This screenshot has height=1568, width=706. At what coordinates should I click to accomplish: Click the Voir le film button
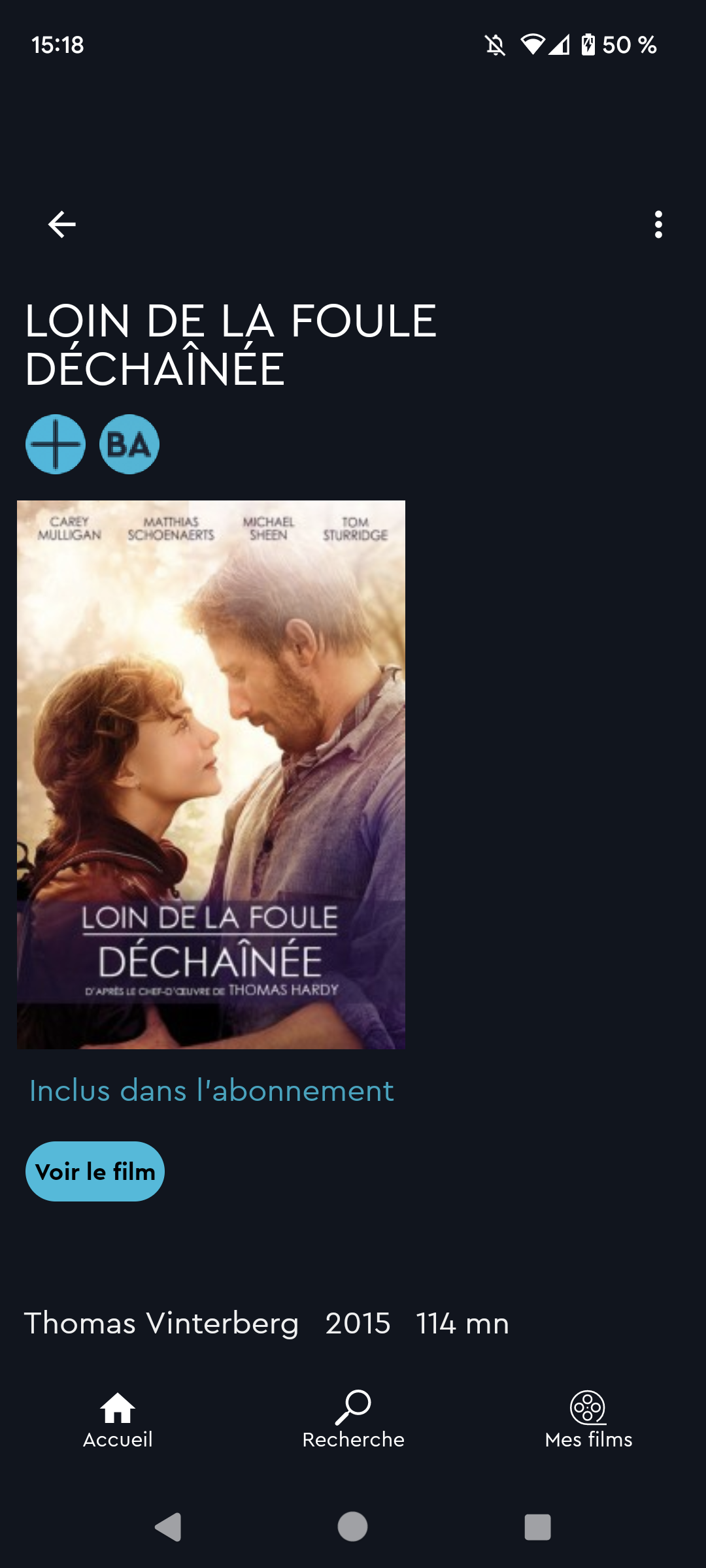pyautogui.click(x=95, y=1171)
